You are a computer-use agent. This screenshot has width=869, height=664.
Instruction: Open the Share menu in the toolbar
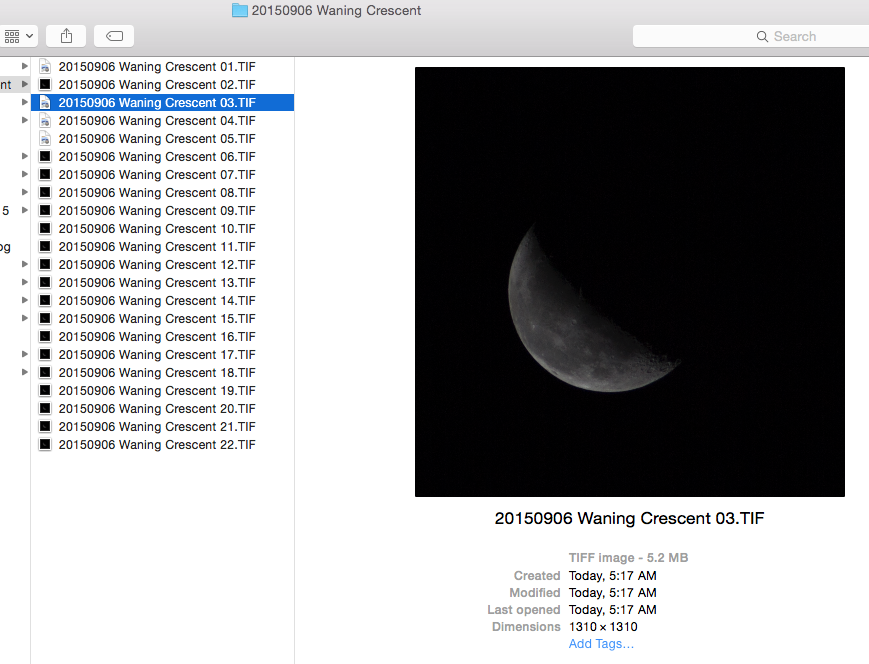(65, 35)
